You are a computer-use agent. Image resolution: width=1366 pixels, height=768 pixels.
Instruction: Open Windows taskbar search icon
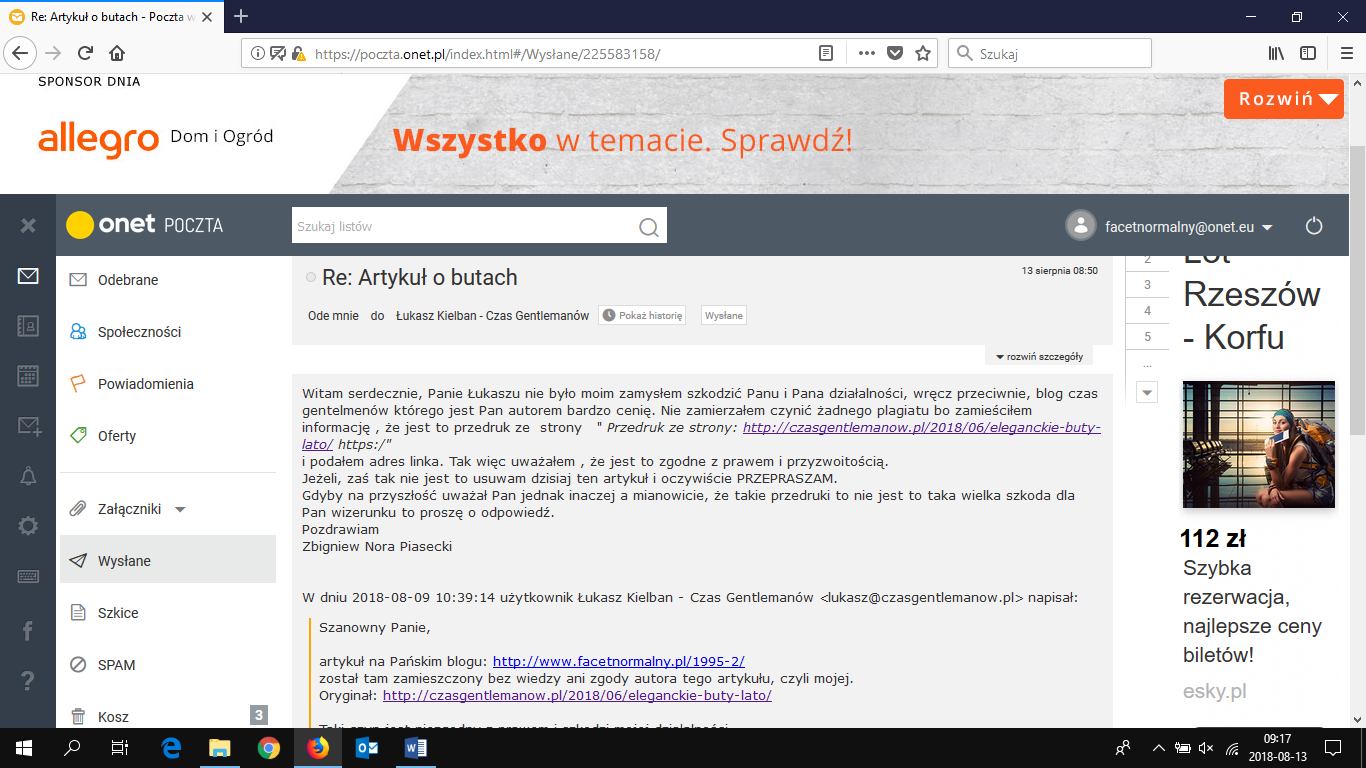72,747
